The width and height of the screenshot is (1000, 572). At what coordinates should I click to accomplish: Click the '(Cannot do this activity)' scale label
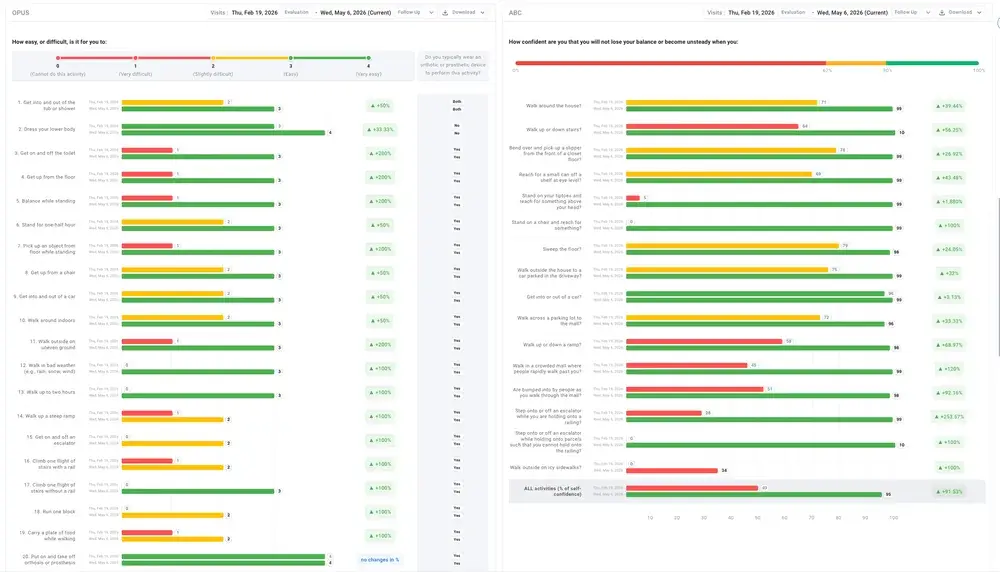coord(57,74)
